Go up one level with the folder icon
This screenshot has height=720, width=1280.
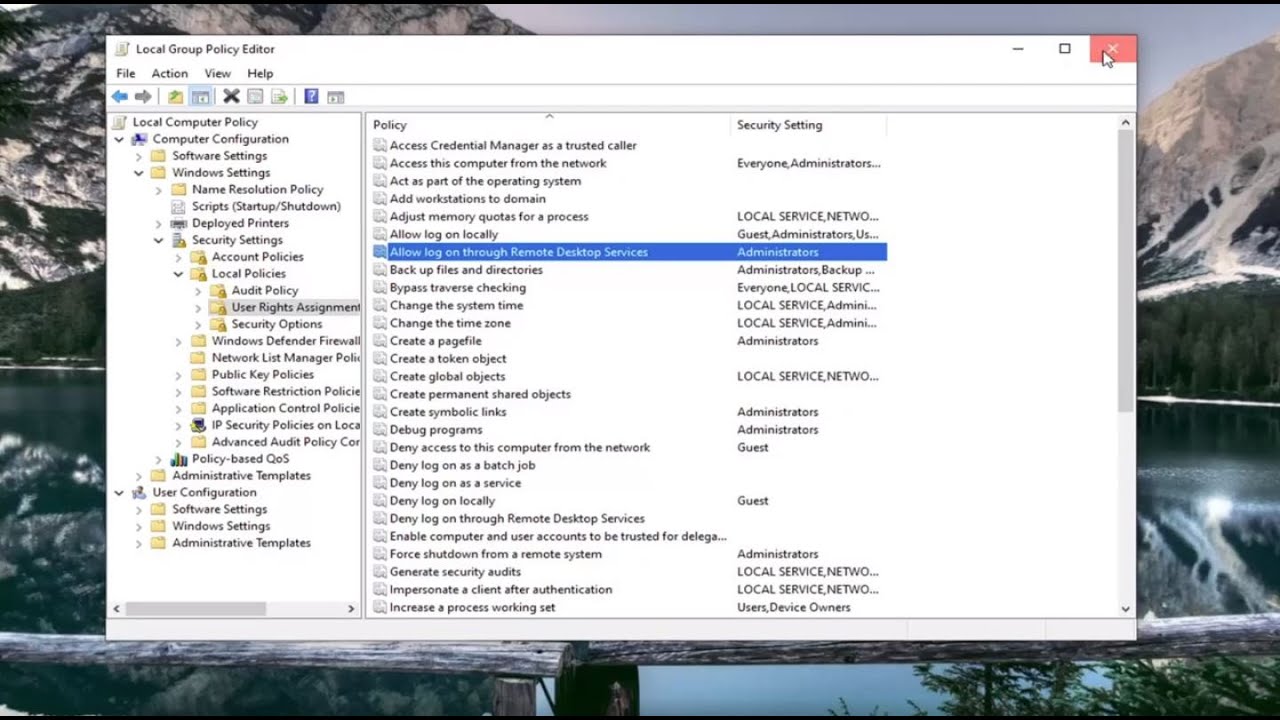coord(176,97)
